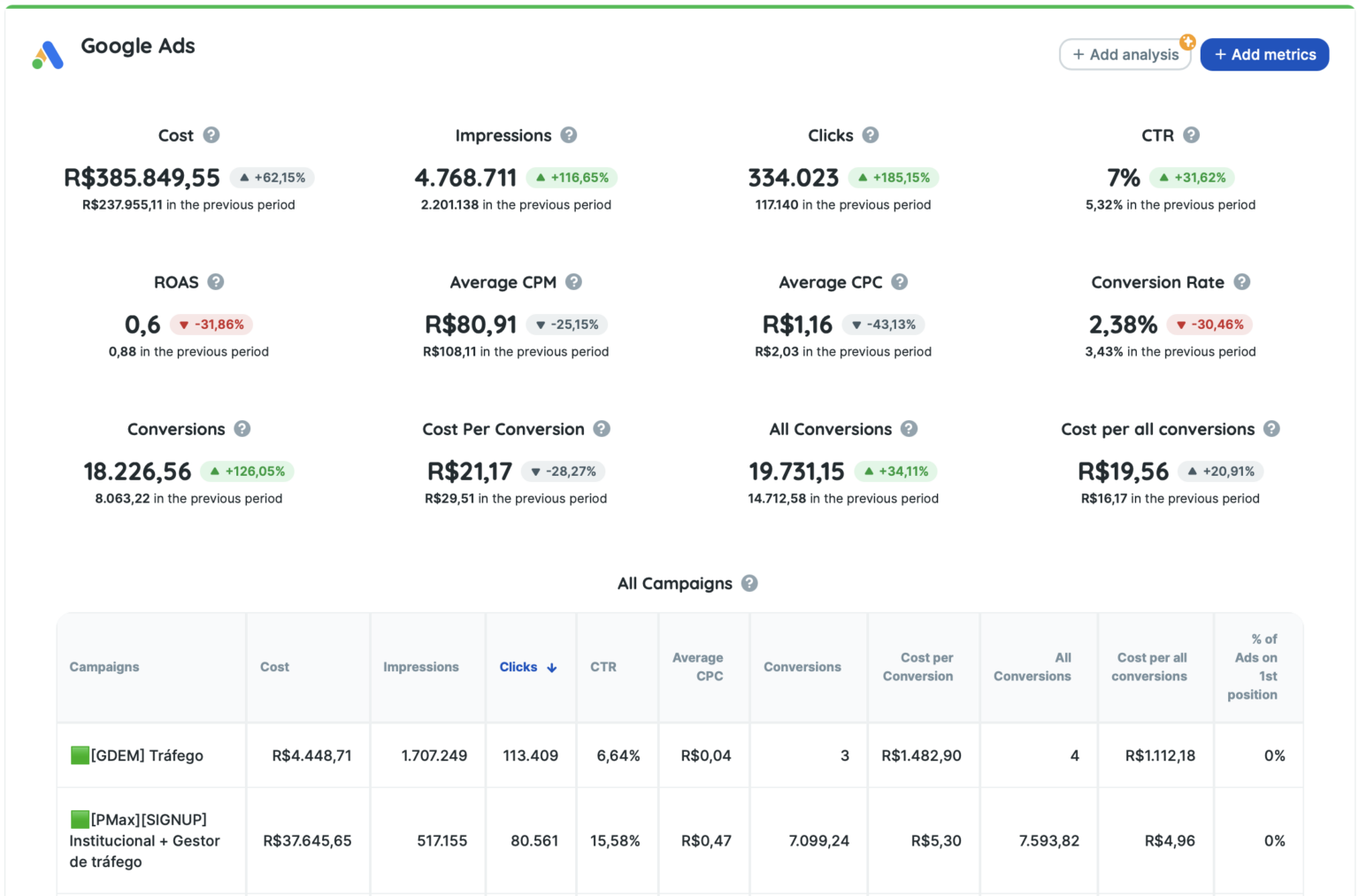The height and width of the screenshot is (896, 1359).
Task: Click the help icon next to All Conversions
Action: click(x=909, y=429)
